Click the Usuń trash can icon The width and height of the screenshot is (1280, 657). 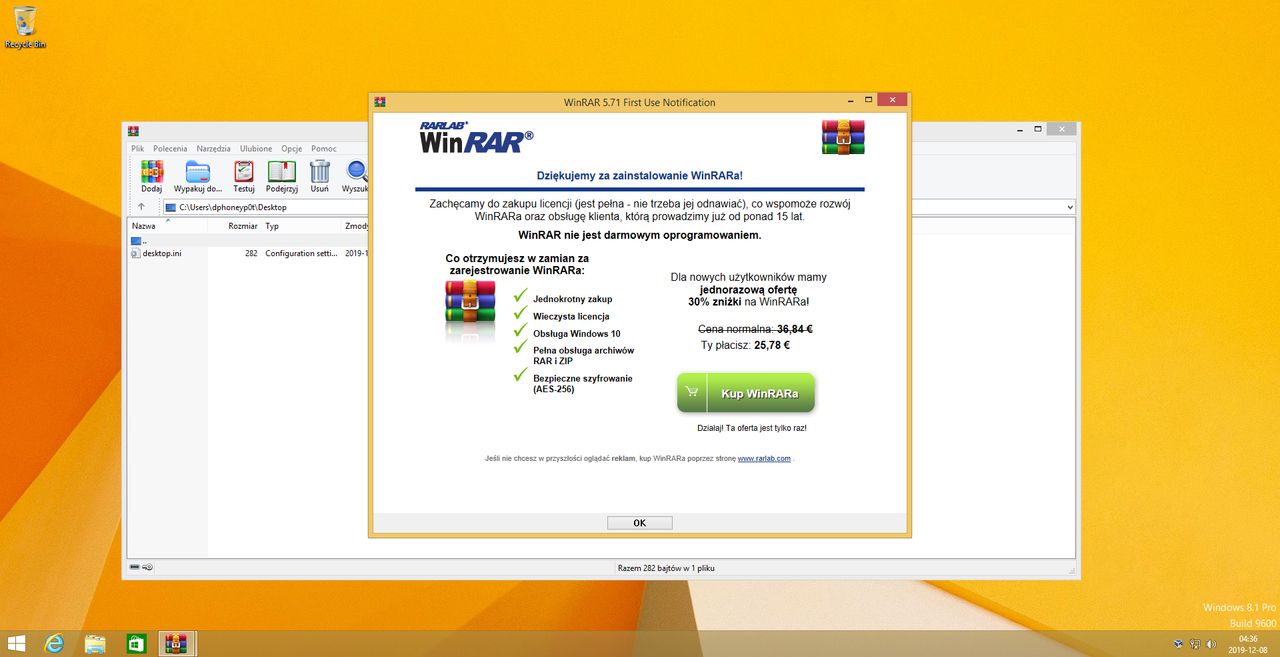pos(320,176)
